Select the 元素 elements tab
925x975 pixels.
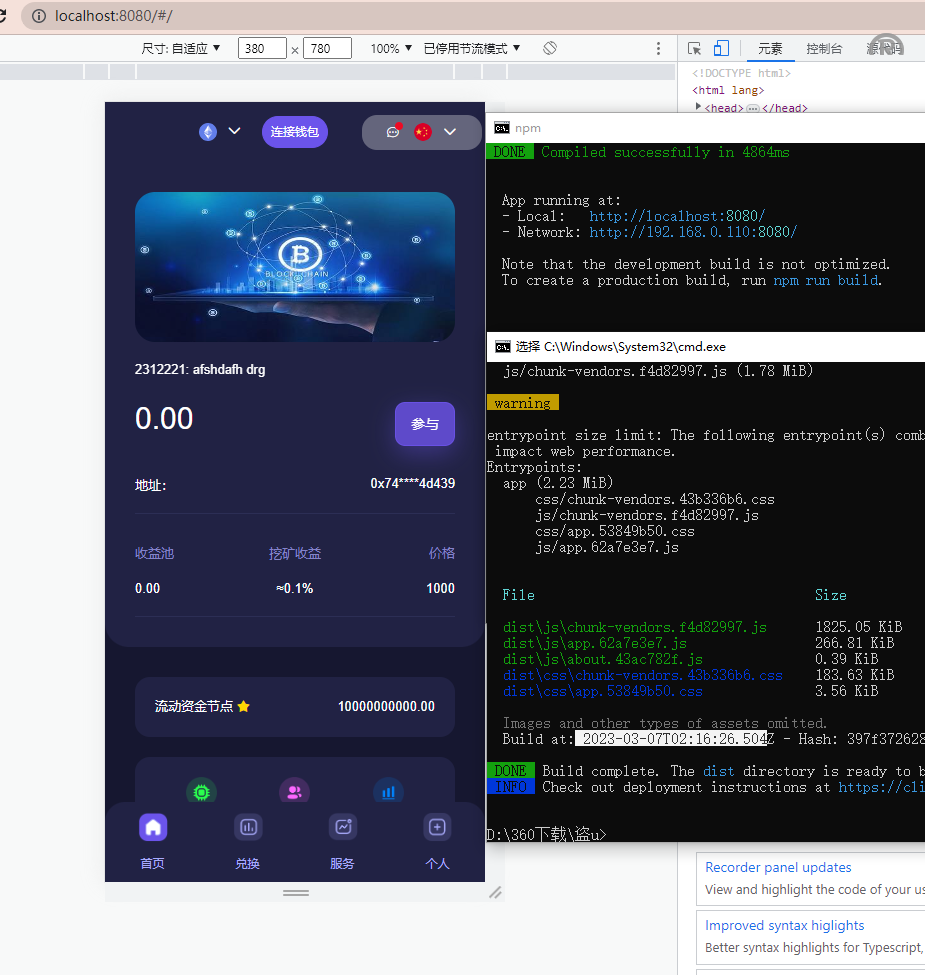[770, 48]
